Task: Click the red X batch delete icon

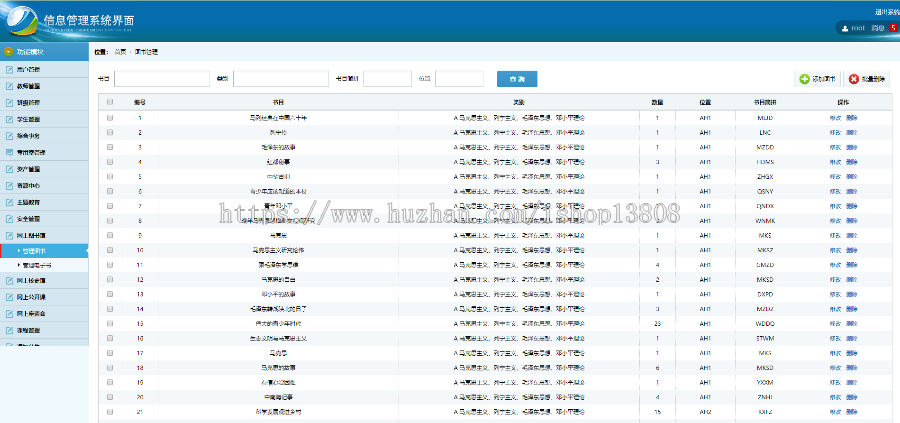Action: click(854, 79)
